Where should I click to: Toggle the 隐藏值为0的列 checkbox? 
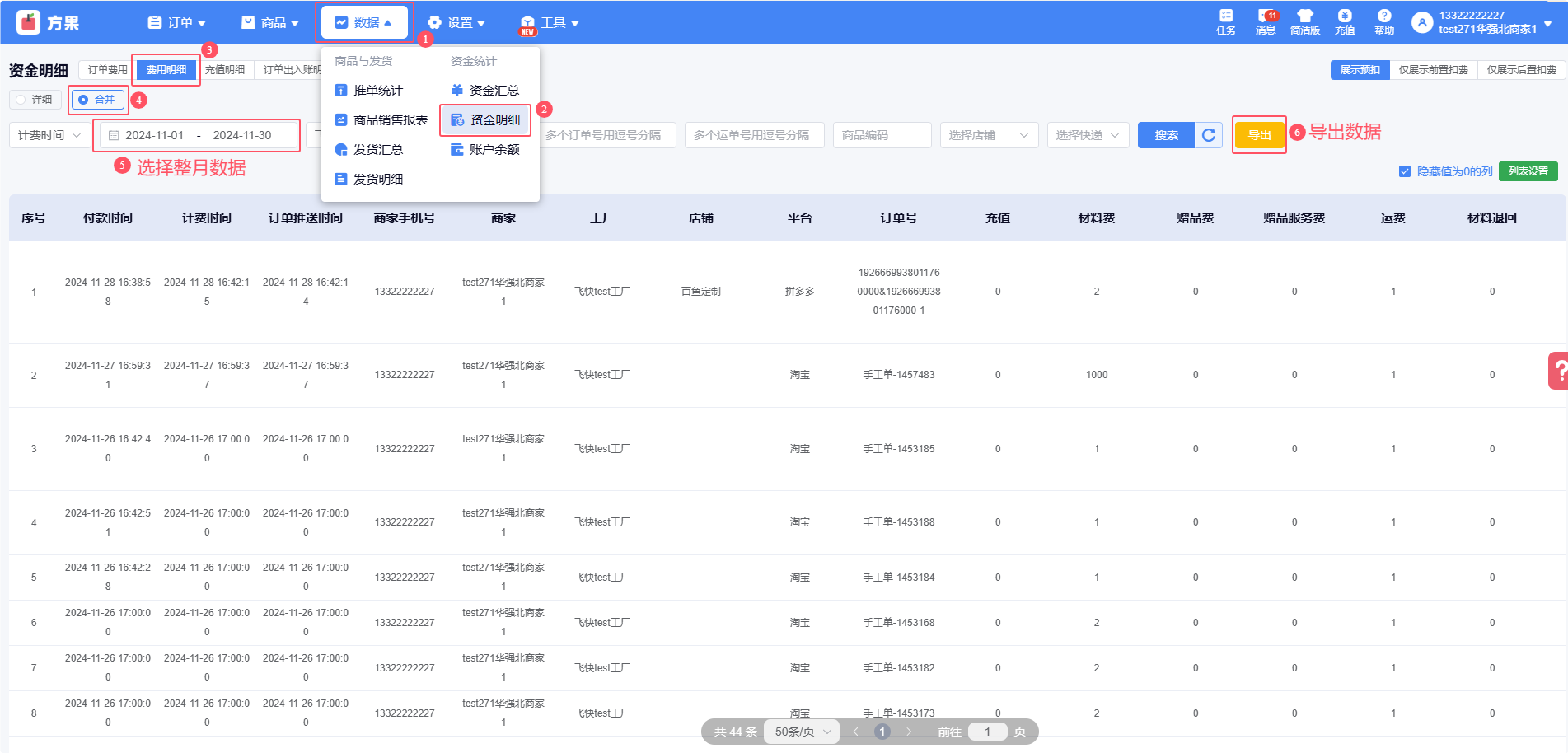1405,171
